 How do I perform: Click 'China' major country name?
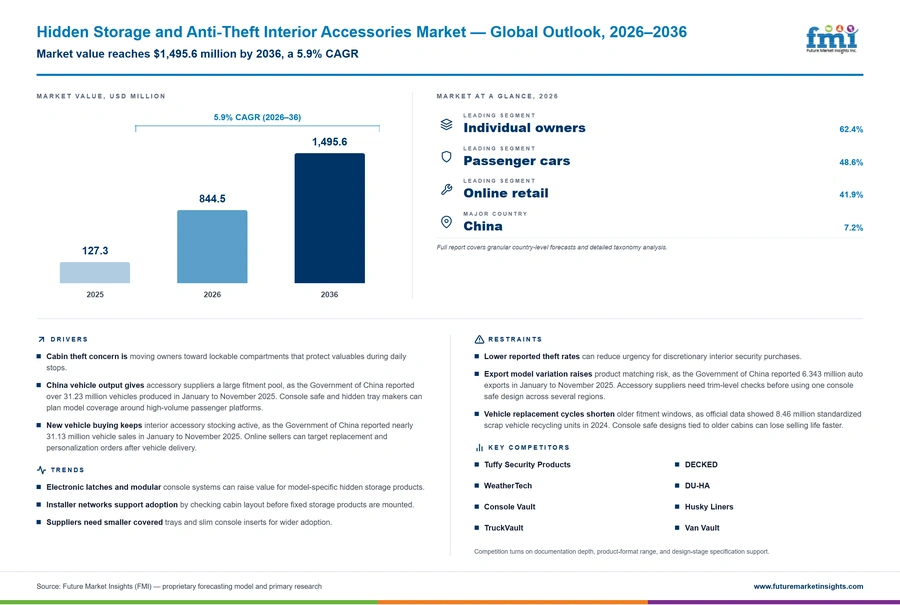[x=483, y=226]
